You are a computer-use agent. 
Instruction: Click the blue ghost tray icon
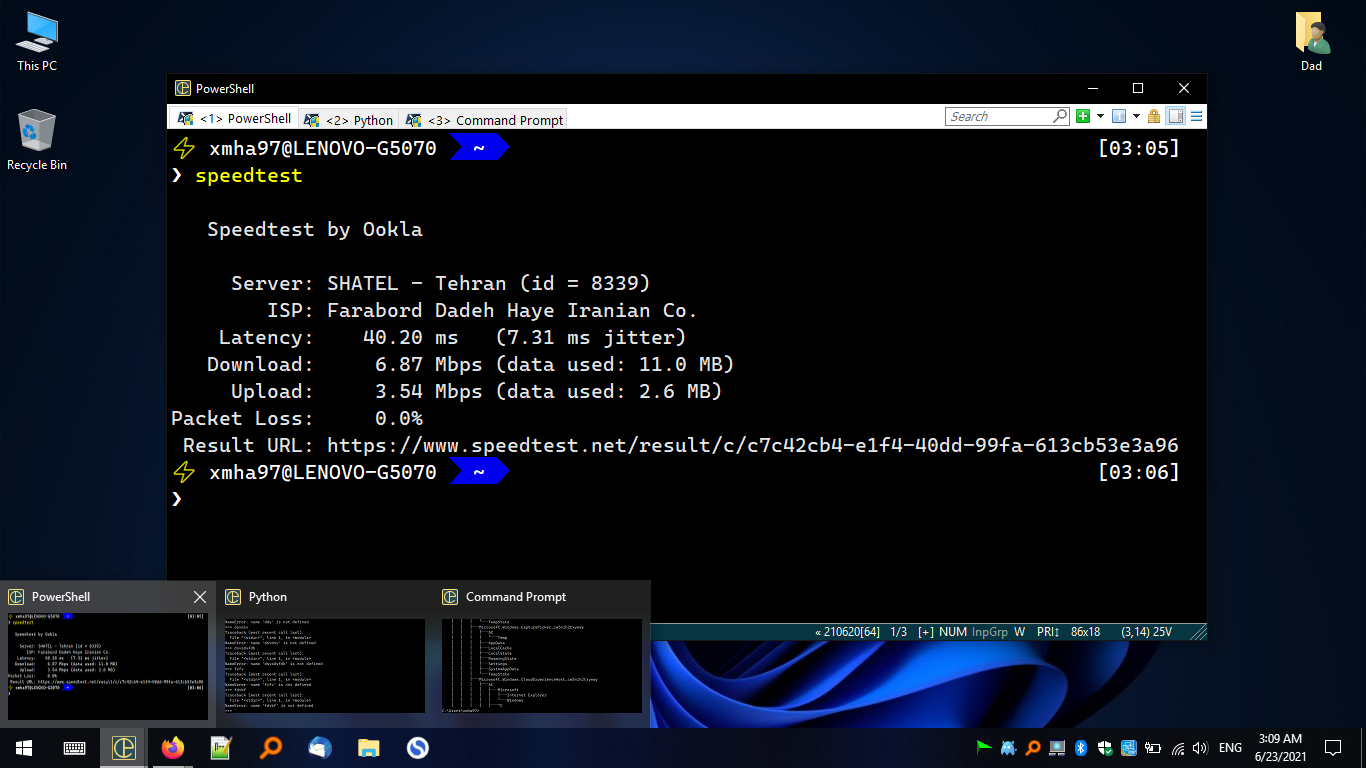(x=1008, y=747)
